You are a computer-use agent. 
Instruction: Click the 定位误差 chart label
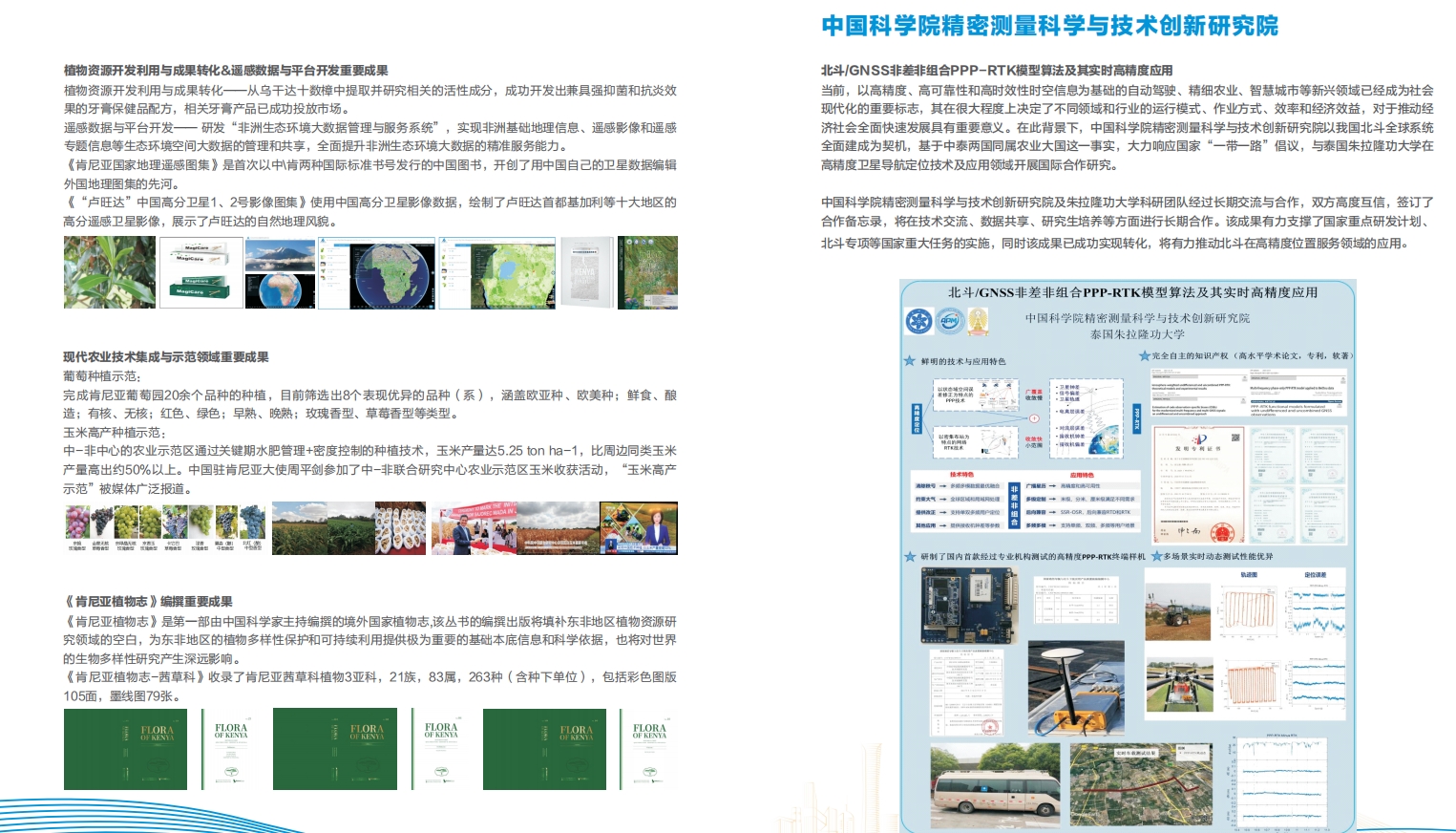[x=1316, y=575]
